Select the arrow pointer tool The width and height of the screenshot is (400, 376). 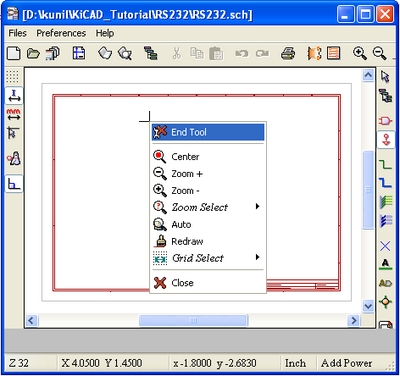coord(385,76)
